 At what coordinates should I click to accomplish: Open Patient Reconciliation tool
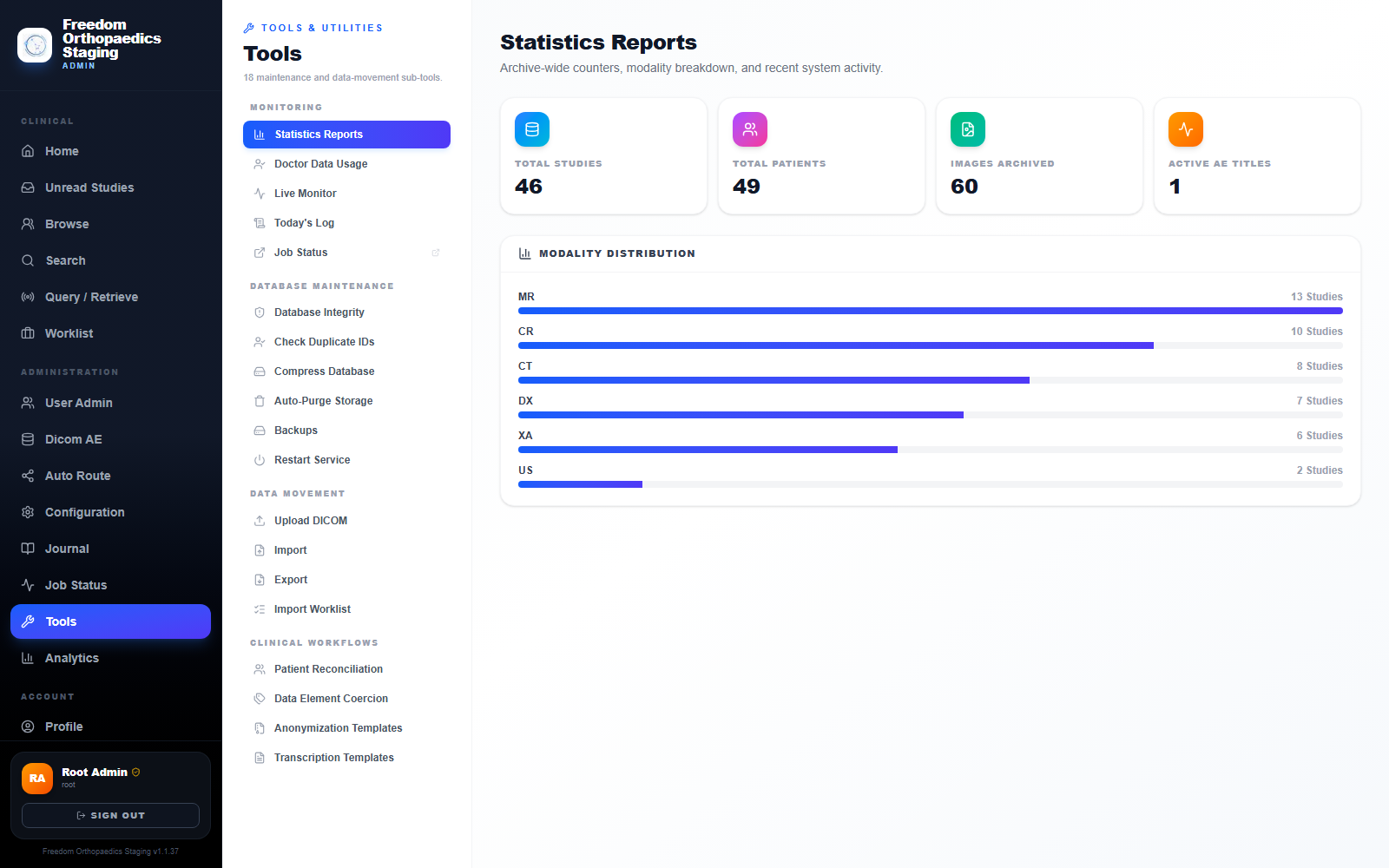[x=346, y=669]
